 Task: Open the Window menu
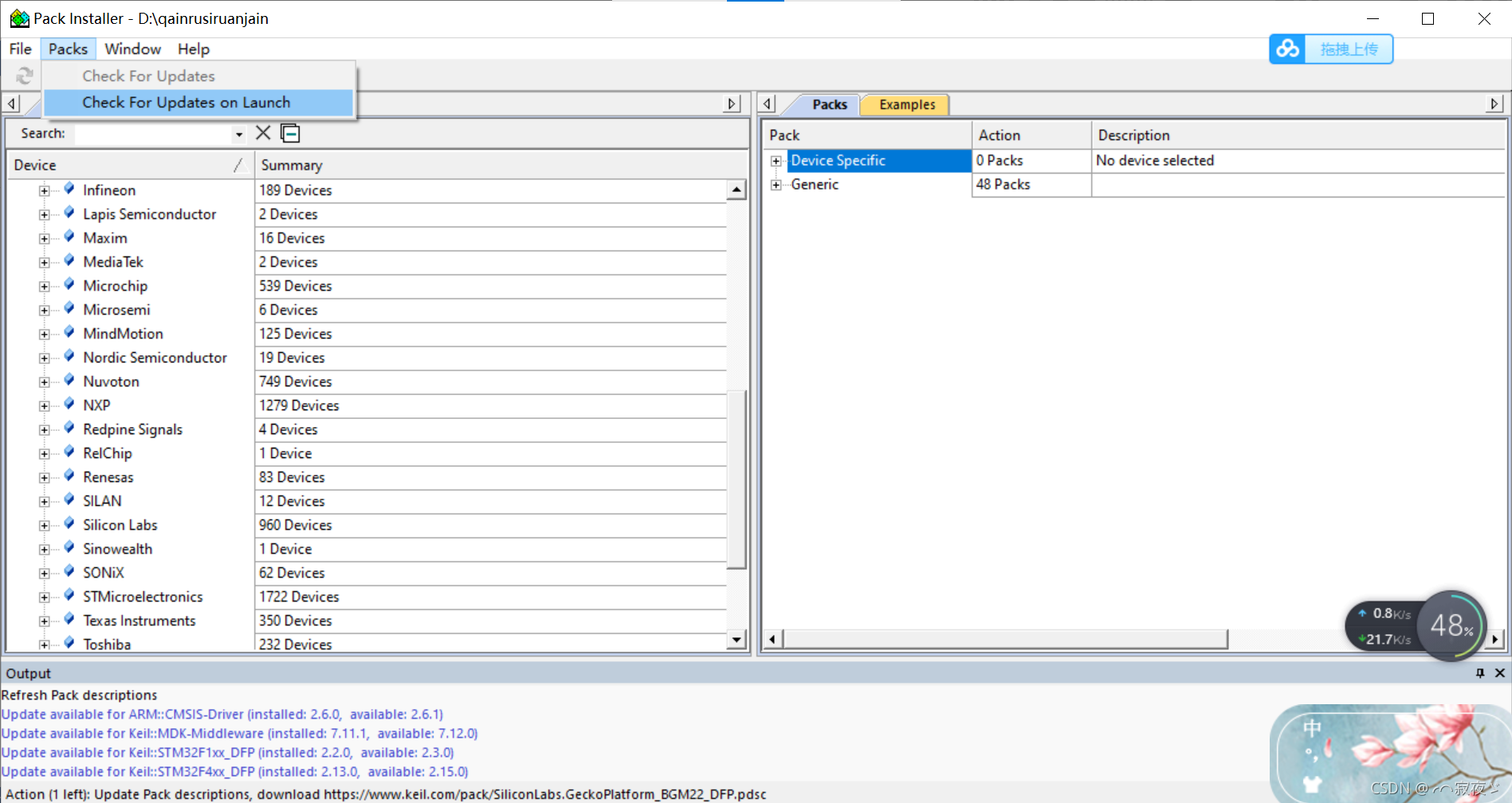133,49
